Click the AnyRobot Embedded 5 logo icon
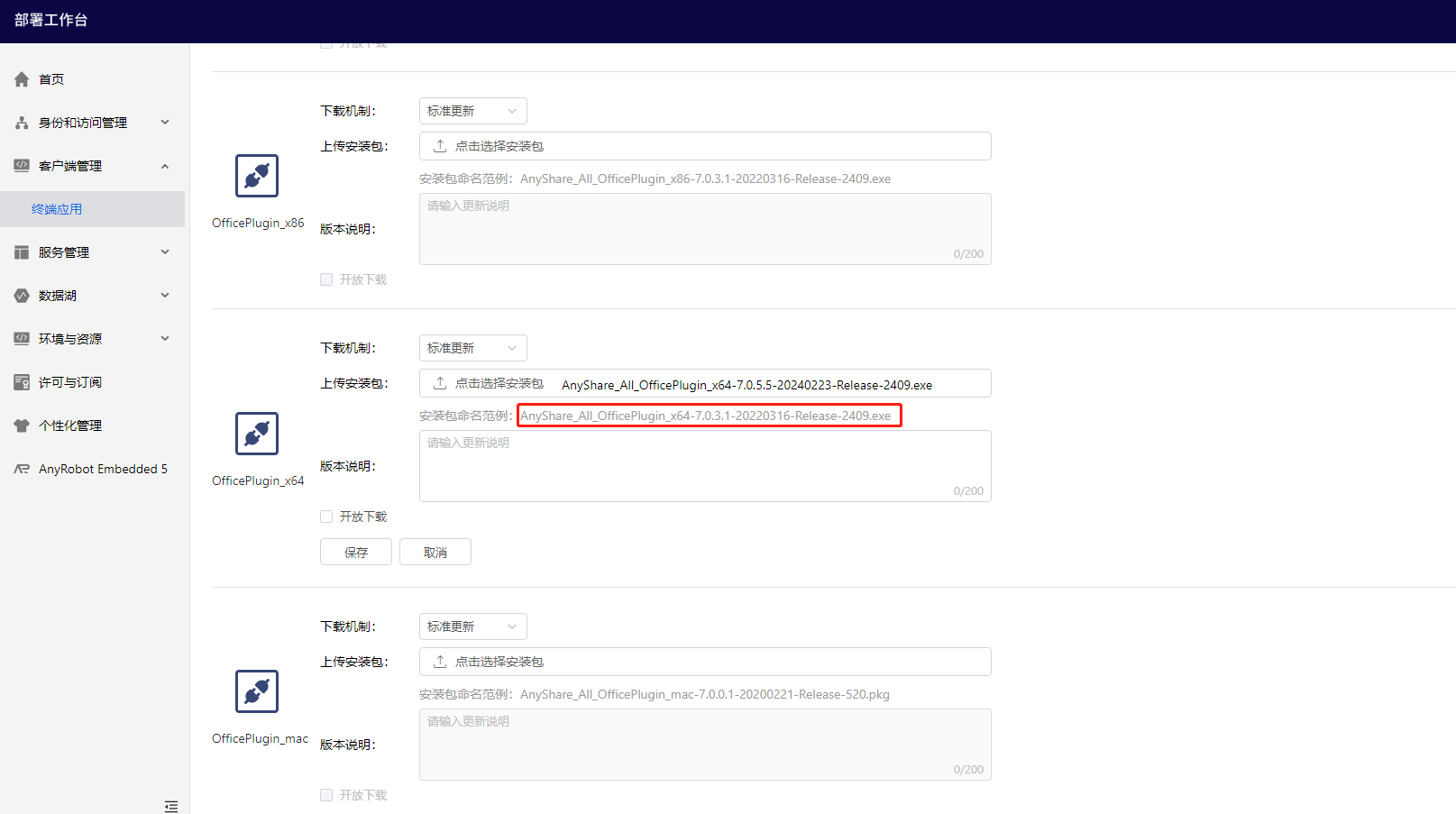 22,469
